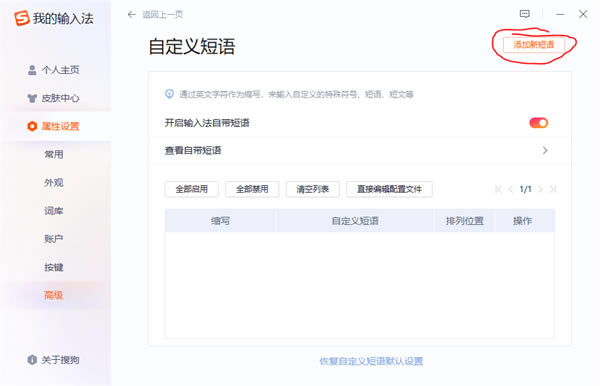Image resolution: width=600 pixels, height=386 pixels.
Task: Click the 清空列表 button
Action: (x=312, y=189)
